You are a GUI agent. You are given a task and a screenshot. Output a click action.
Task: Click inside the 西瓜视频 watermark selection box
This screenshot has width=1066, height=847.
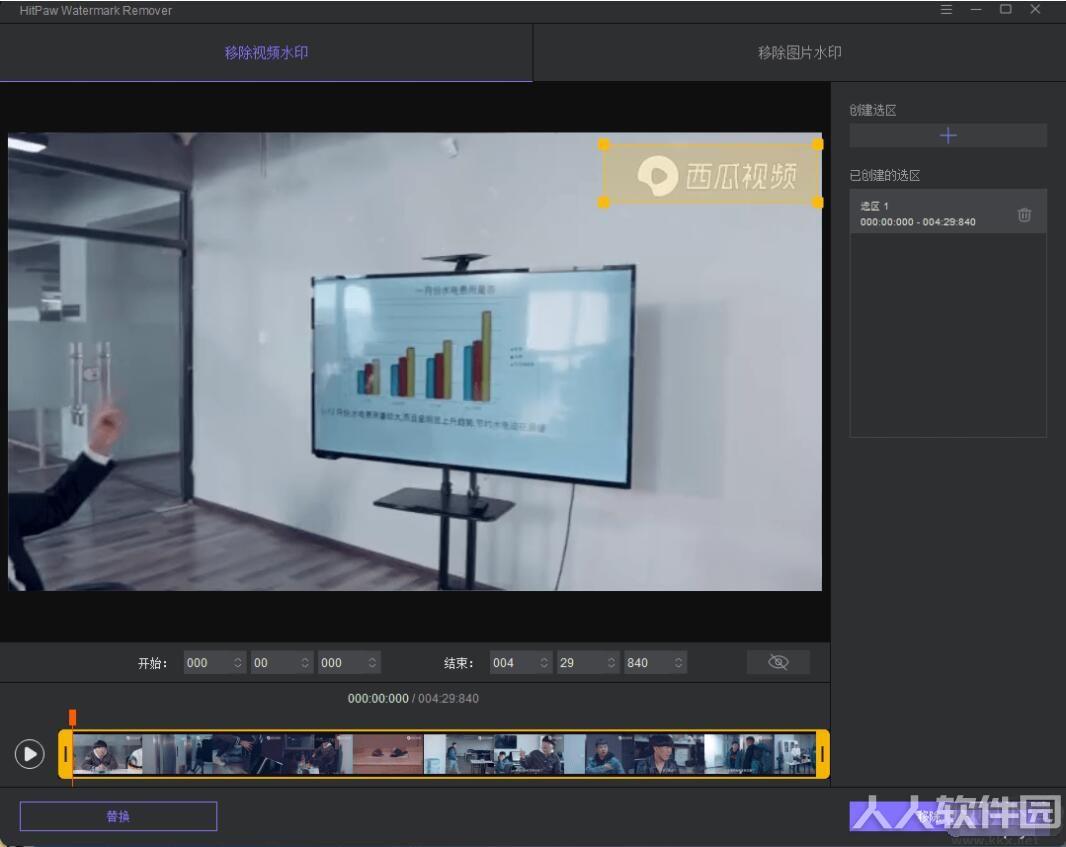coord(710,173)
